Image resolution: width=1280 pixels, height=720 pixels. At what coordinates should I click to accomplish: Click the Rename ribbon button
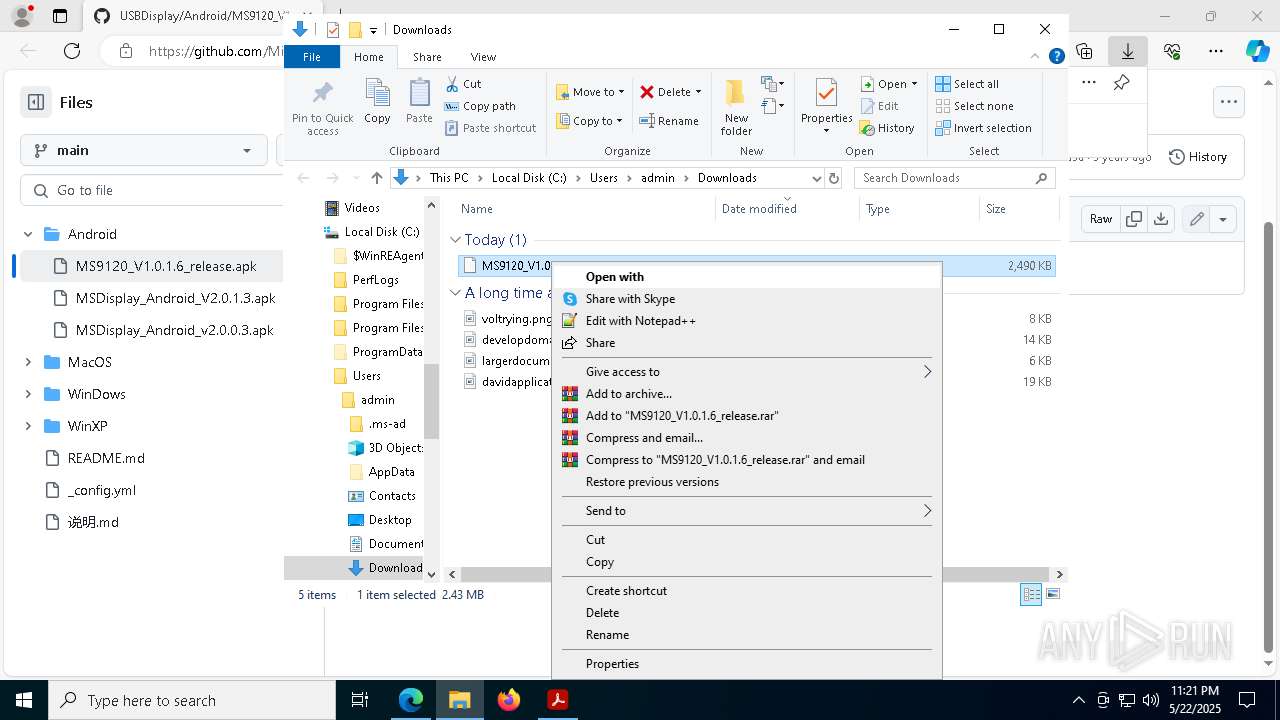pos(669,121)
